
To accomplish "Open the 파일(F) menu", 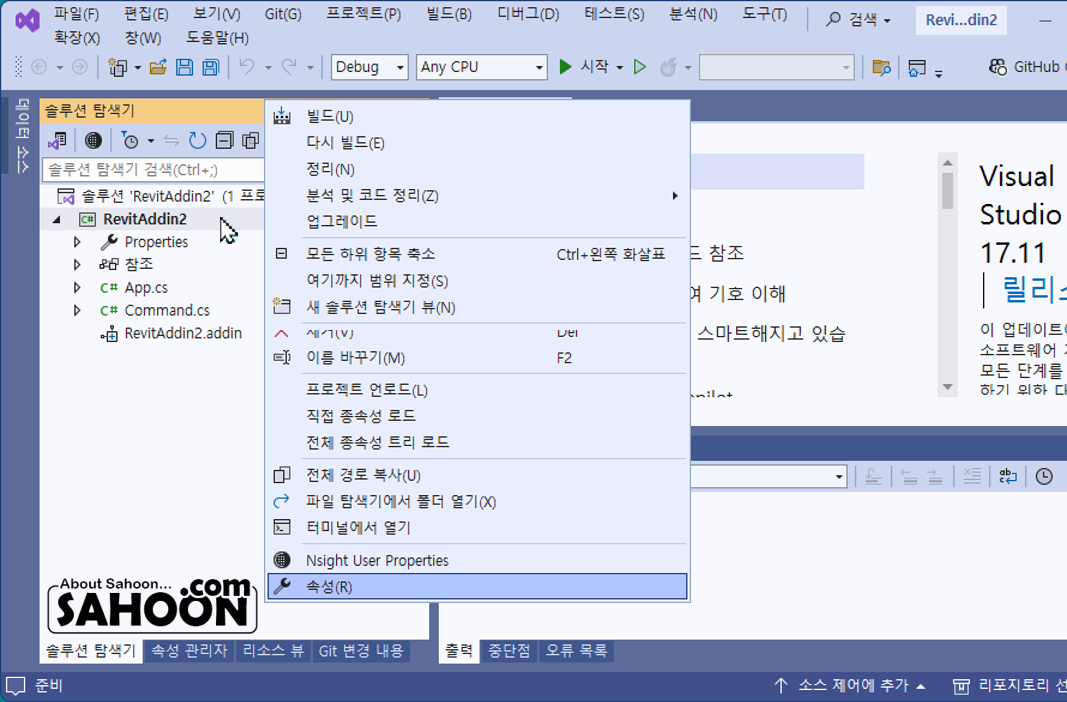I will click(x=76, y=14).
